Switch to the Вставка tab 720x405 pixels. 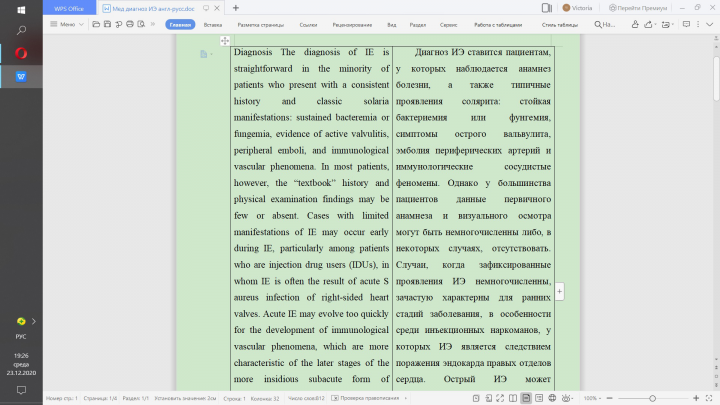213,25
